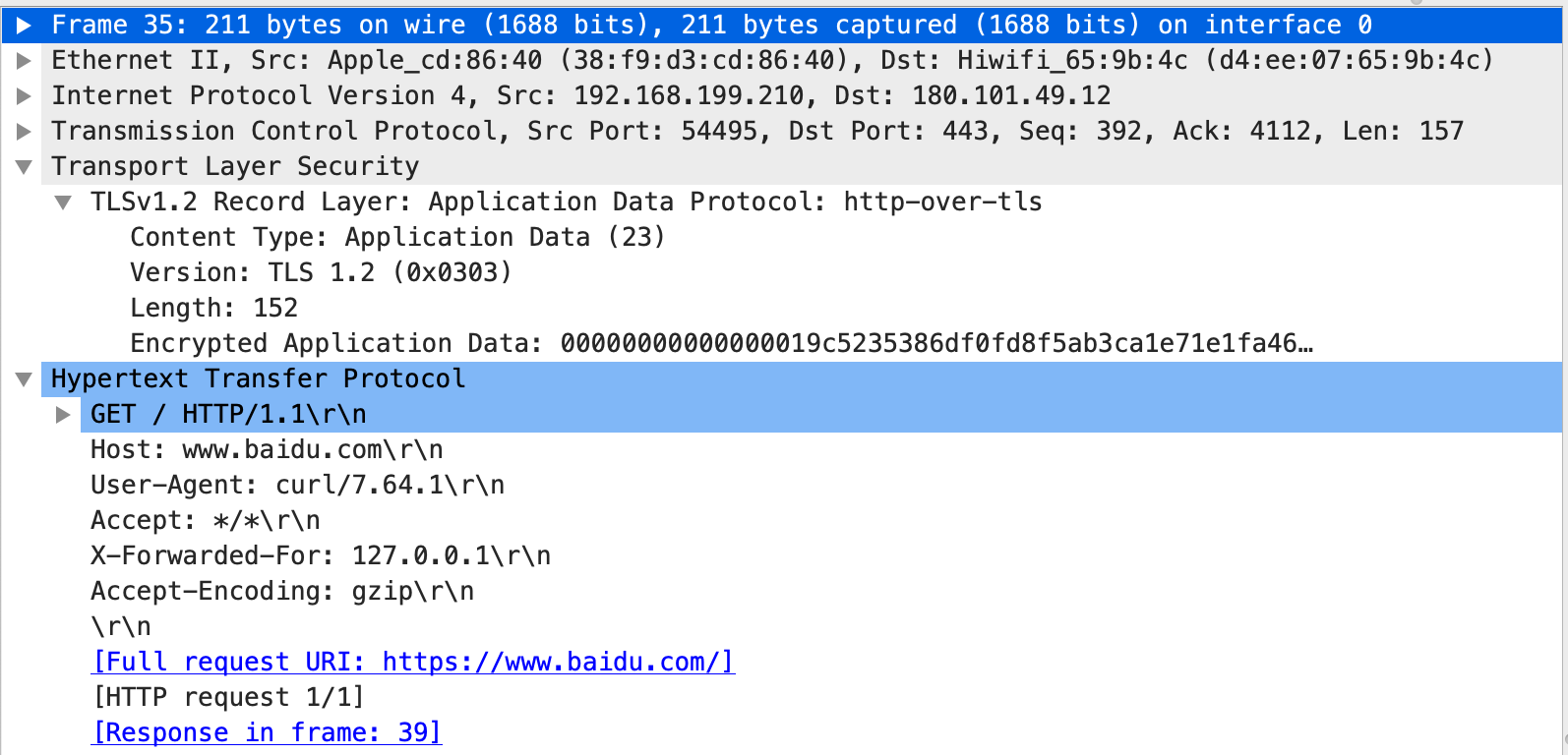This screenshot has height=755, width=1568.
Task: Select the Accept: */* header line
Action: [205, 521]
